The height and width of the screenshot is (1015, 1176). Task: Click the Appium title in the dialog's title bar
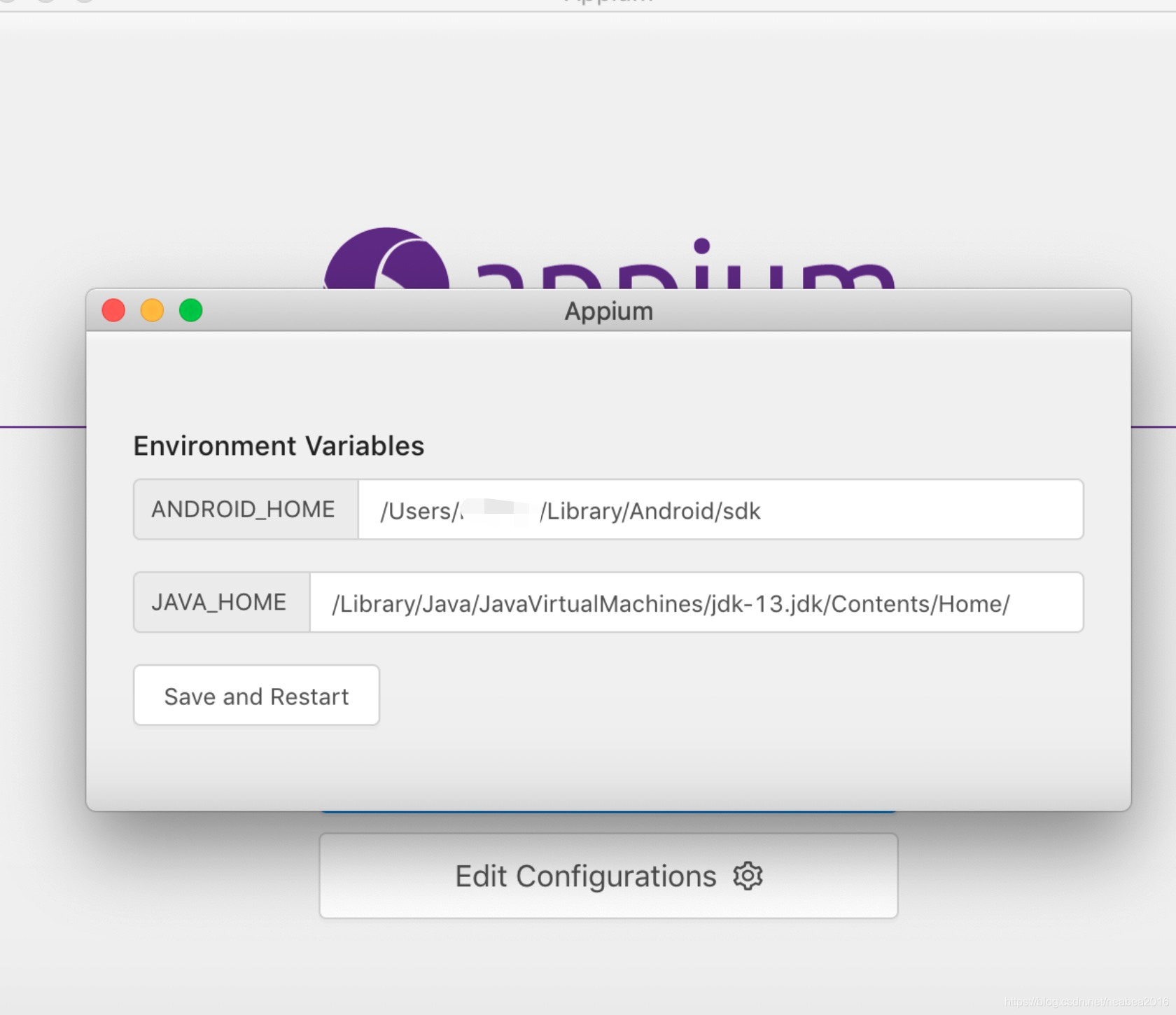tap(609, 311)
